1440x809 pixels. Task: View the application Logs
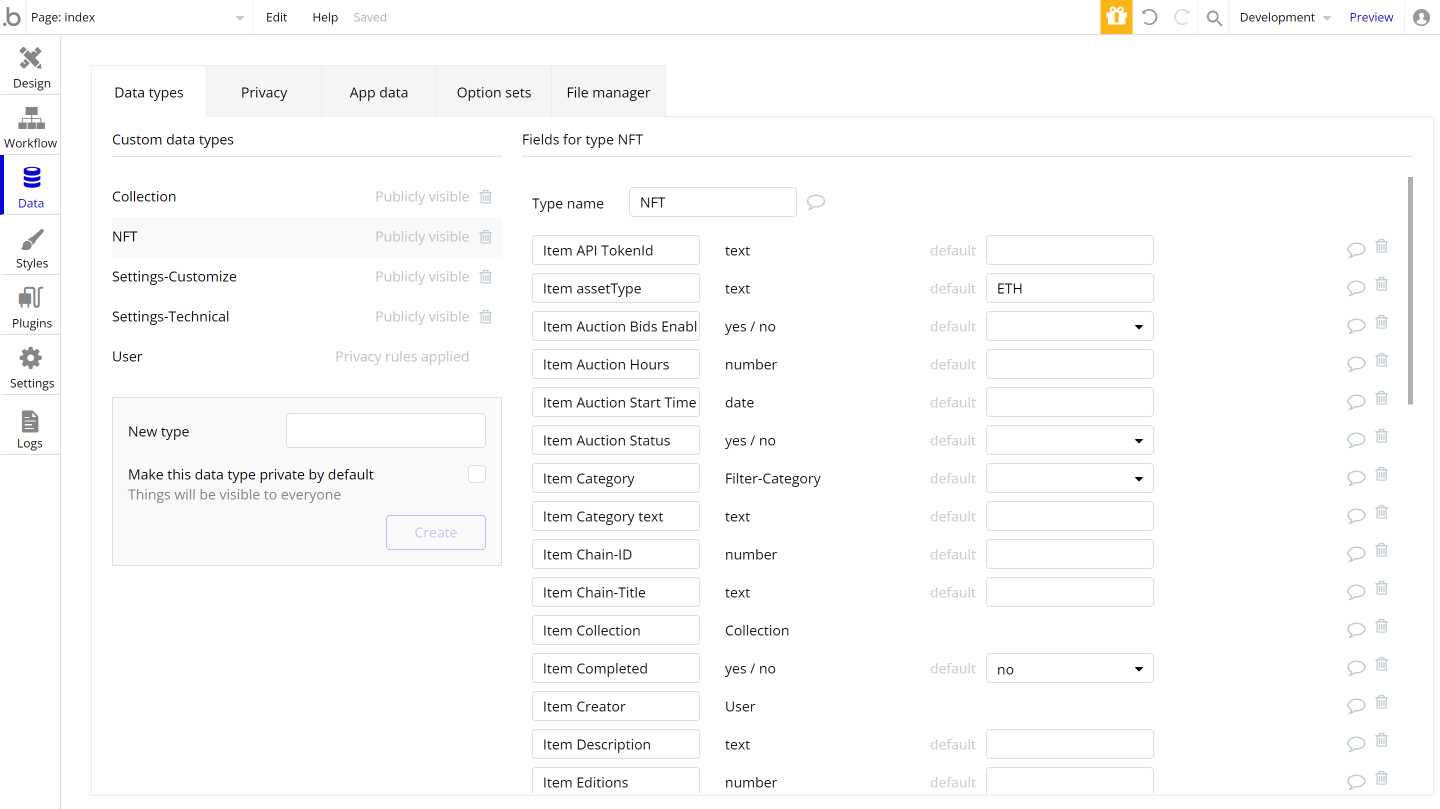tap(30, 425)
